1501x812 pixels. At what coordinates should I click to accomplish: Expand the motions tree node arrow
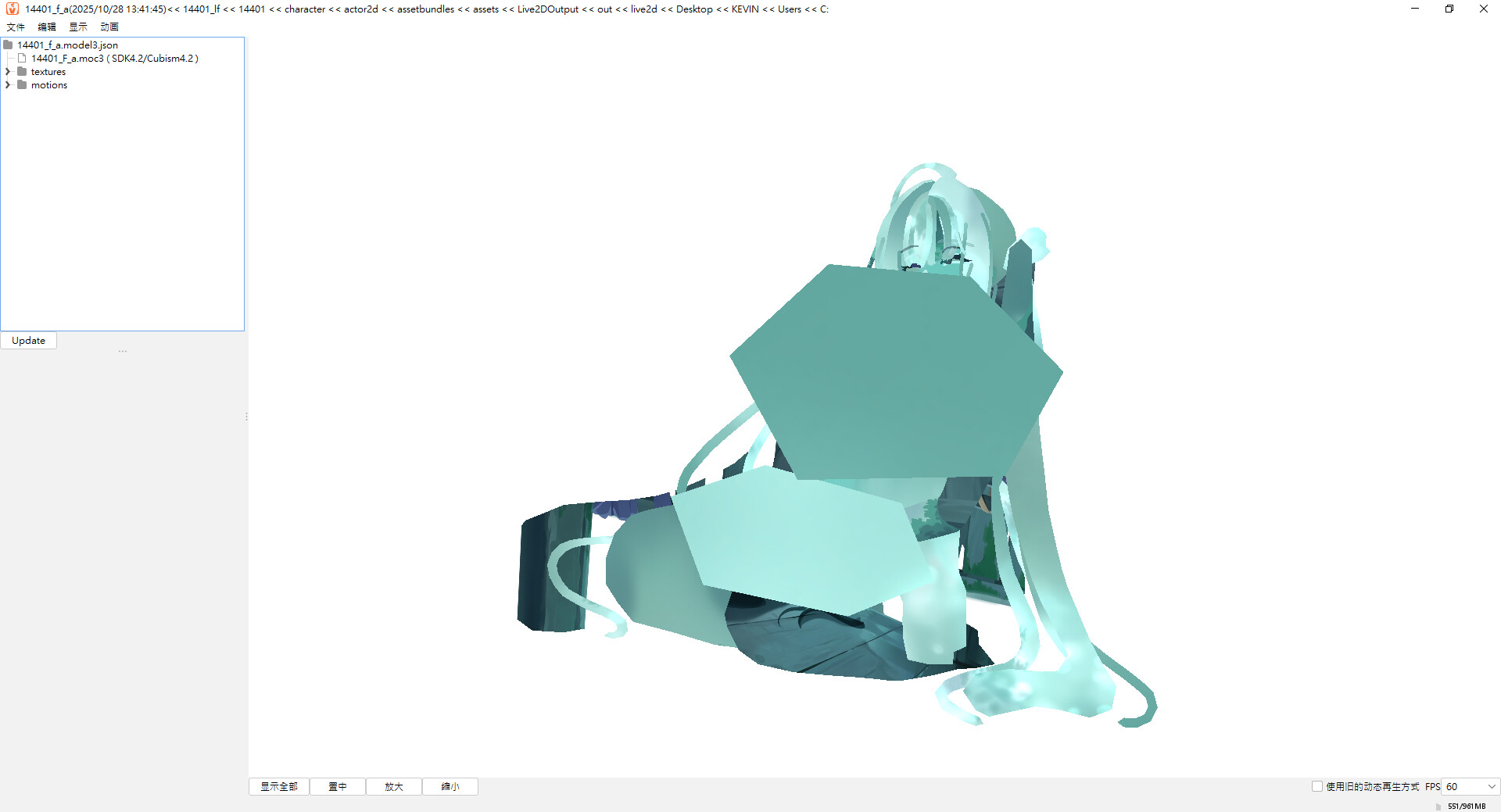(8, 85)
